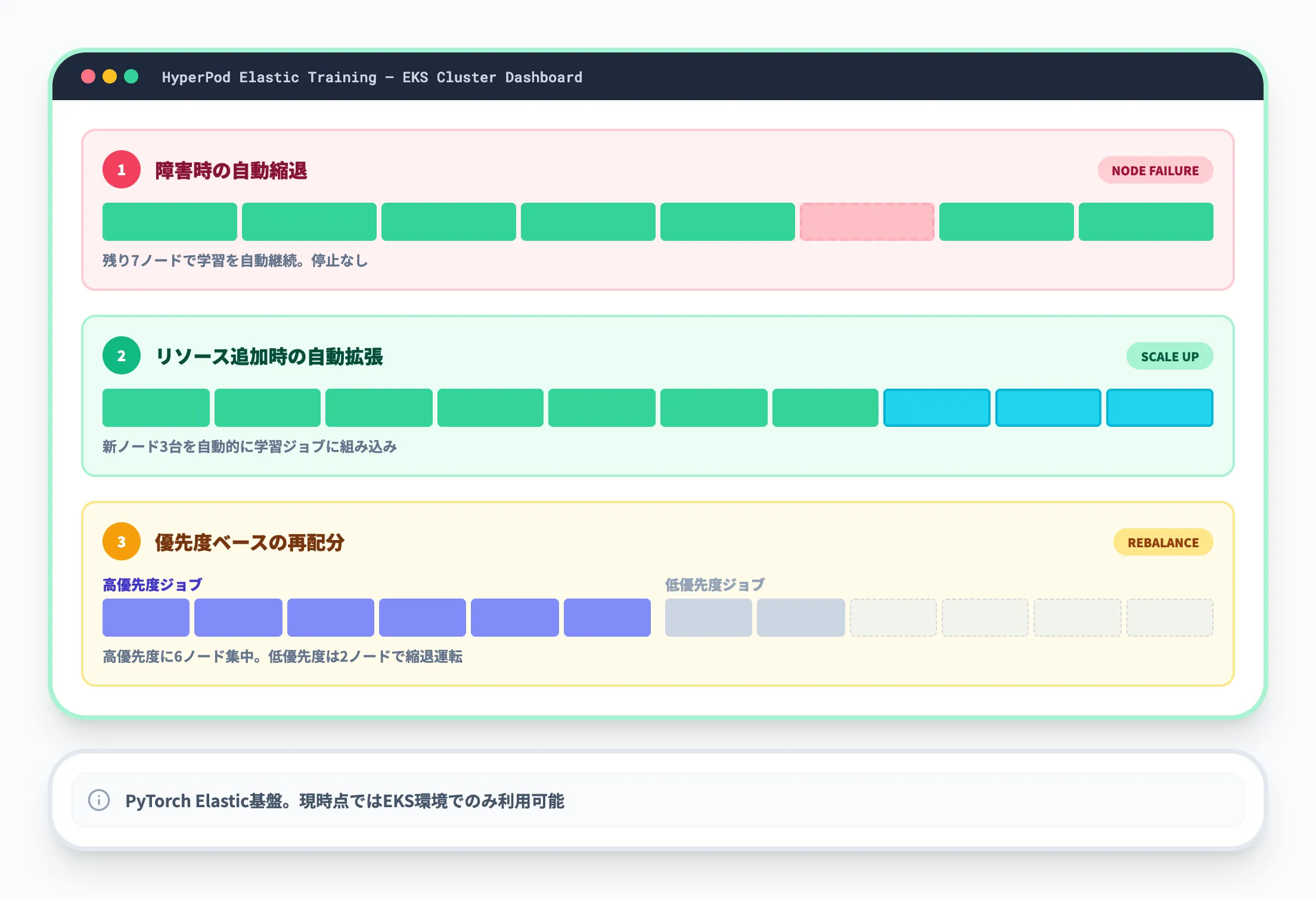Screen dimensions: 1316x899
Task: Click the red number 1 circle badge
Action: click(x=122, y=170)
